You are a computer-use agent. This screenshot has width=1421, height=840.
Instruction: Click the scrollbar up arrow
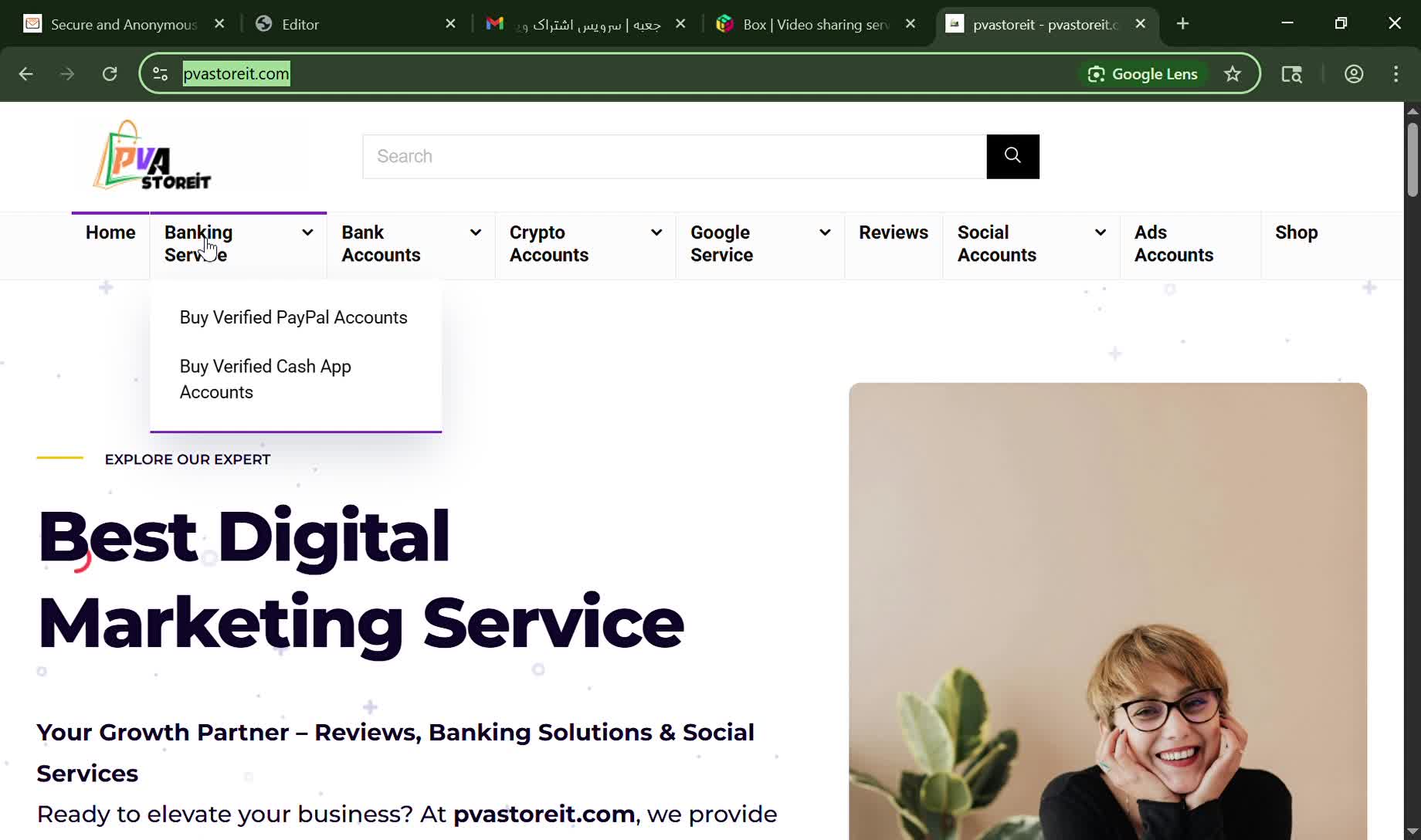[1413, 111]
